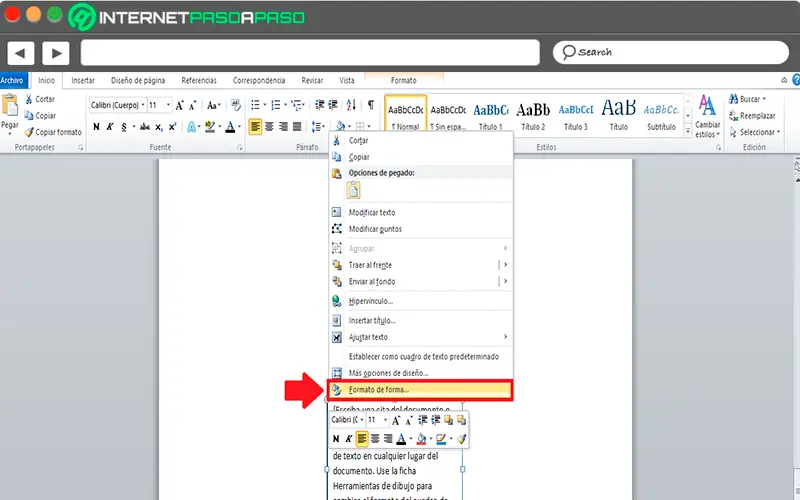
Task: Click the ribbon font color A button
Action: pyautogui.click(x=230, y=127)
